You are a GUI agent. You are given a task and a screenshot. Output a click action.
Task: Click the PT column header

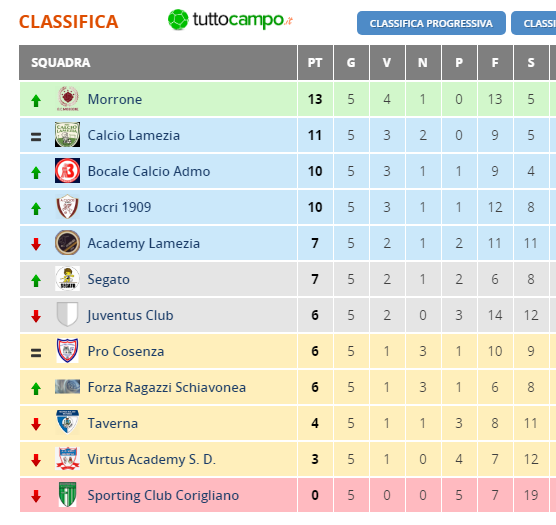(315, 62)
